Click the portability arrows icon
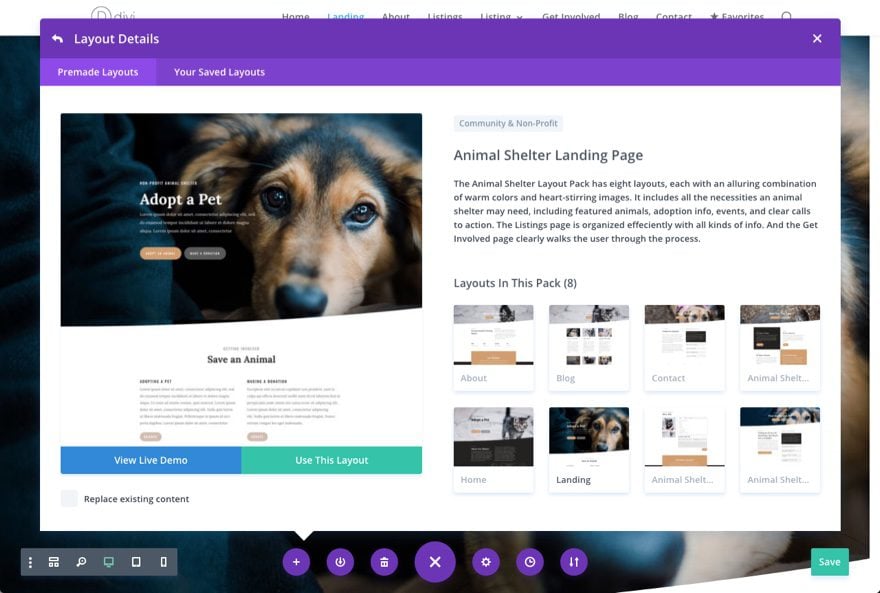 (x=574, y=562)
